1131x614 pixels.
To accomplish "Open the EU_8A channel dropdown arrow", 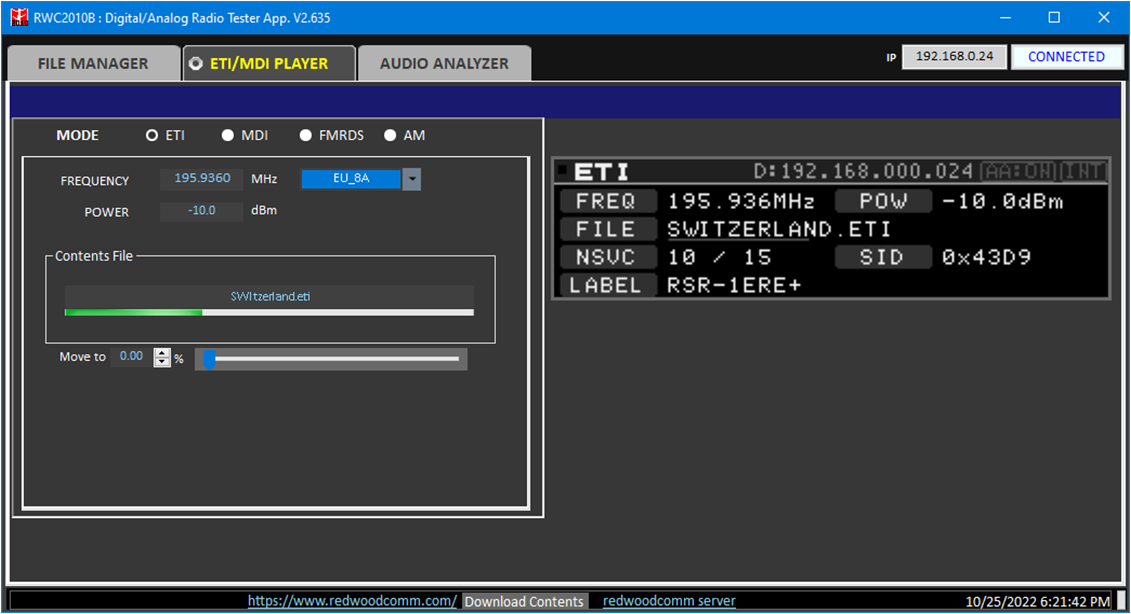I will (411, 179).
